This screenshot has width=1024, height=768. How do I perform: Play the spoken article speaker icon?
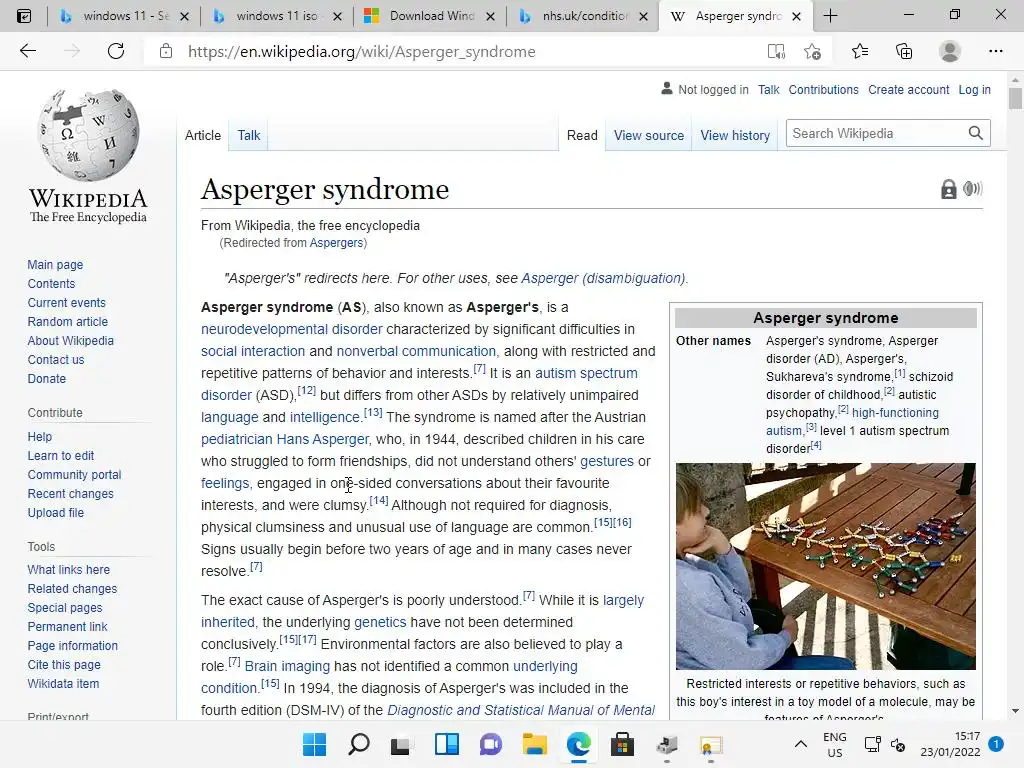[972, 189]
